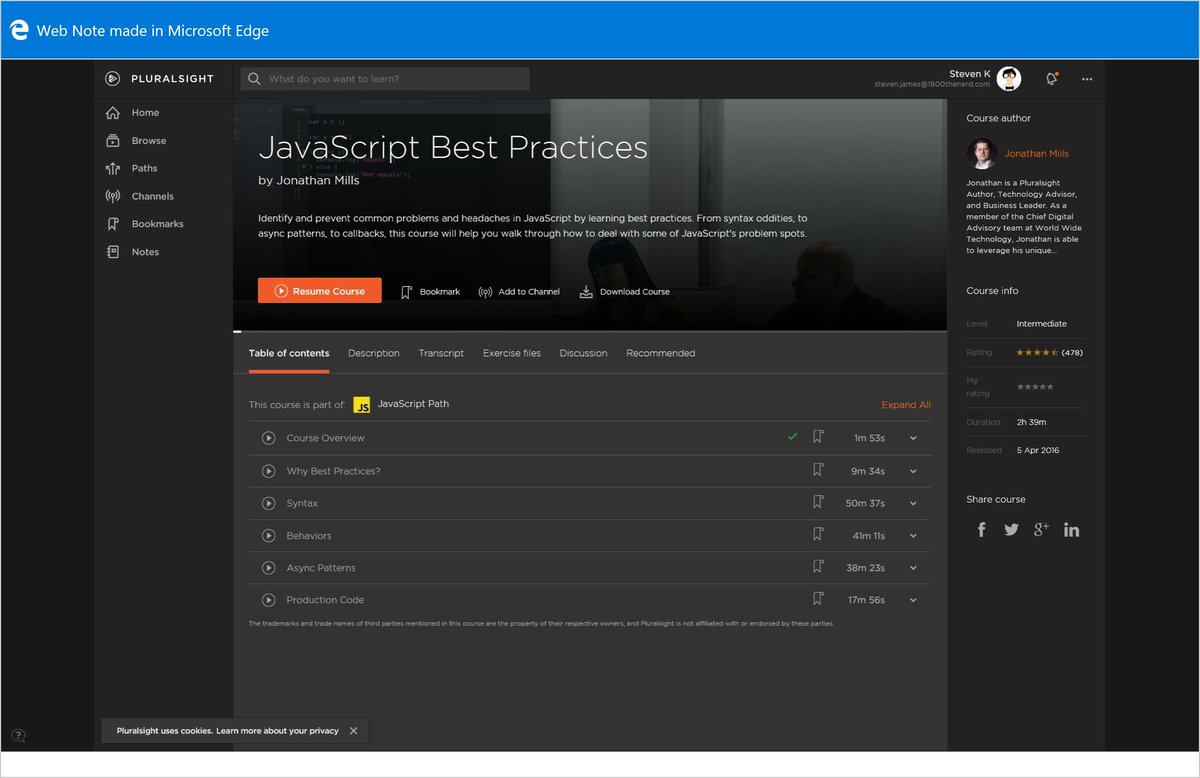
Task: Bookmark the Syntax module
Action: 818,502
